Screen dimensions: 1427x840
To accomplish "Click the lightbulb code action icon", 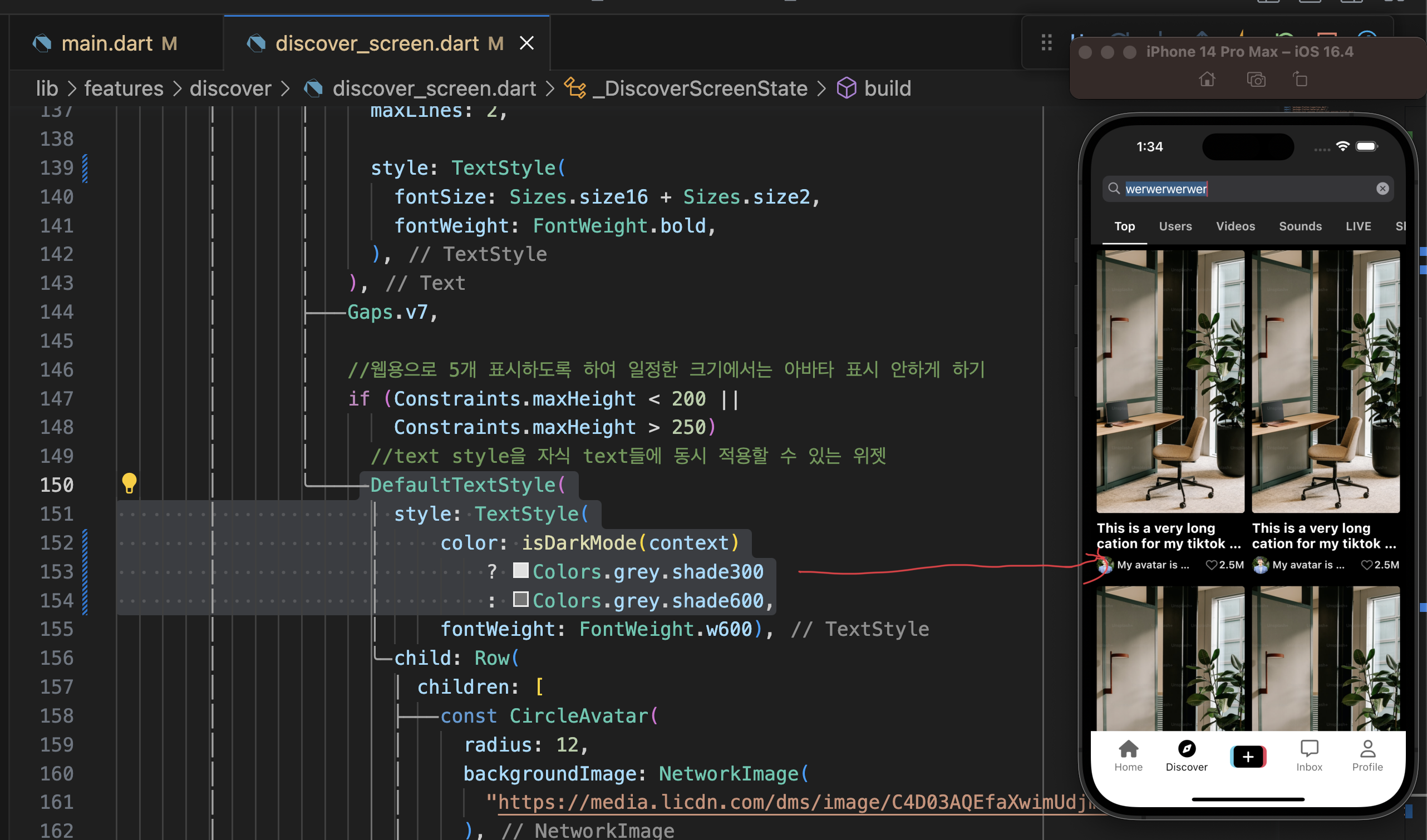I will pyautogui.click(x=129, y=483).
